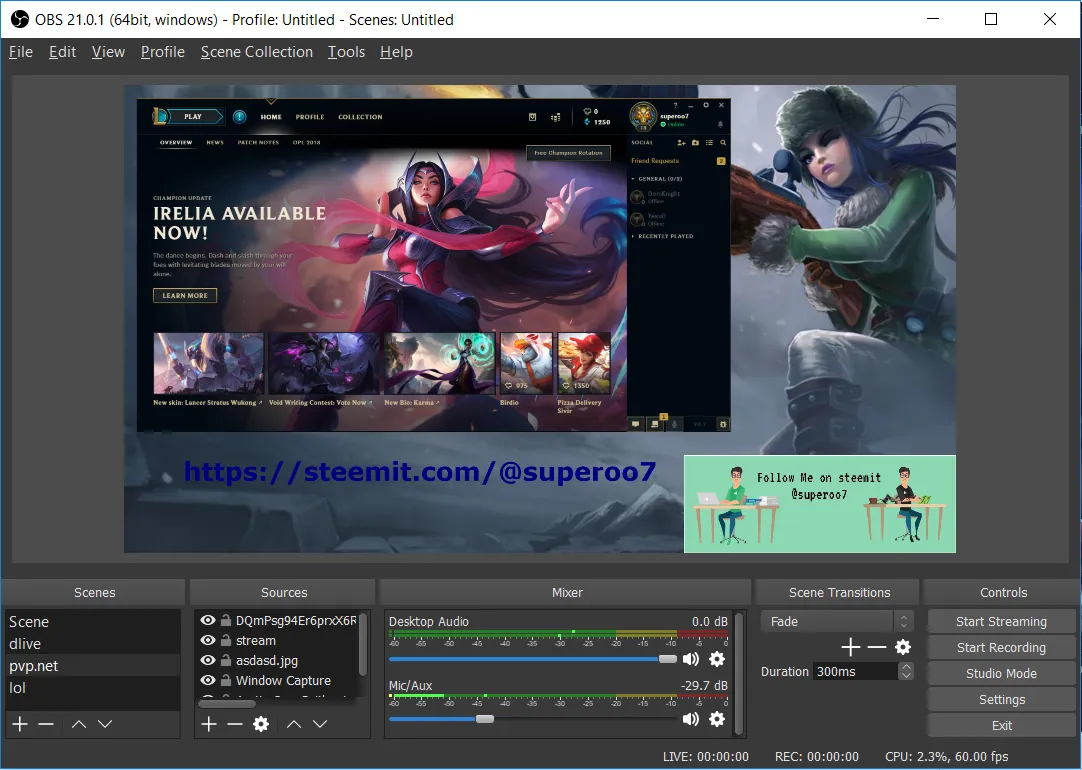The width and height of the screenshot is (1082, 770).
Task: Hide the Window Capture source
Action: (208, 680)
